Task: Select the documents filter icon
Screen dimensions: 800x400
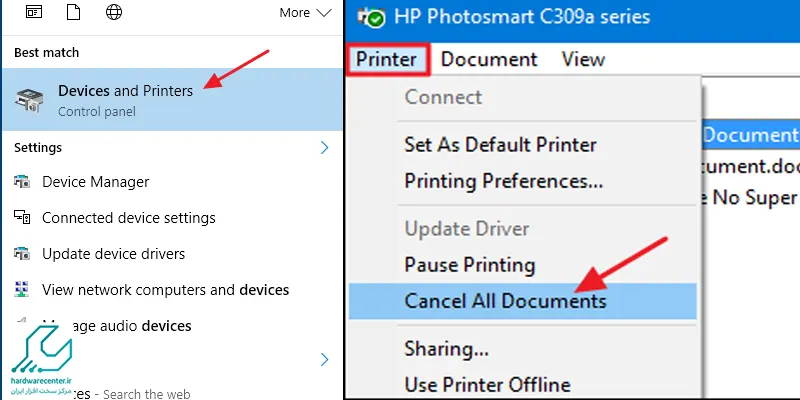Action: click(x=73, y=11)
